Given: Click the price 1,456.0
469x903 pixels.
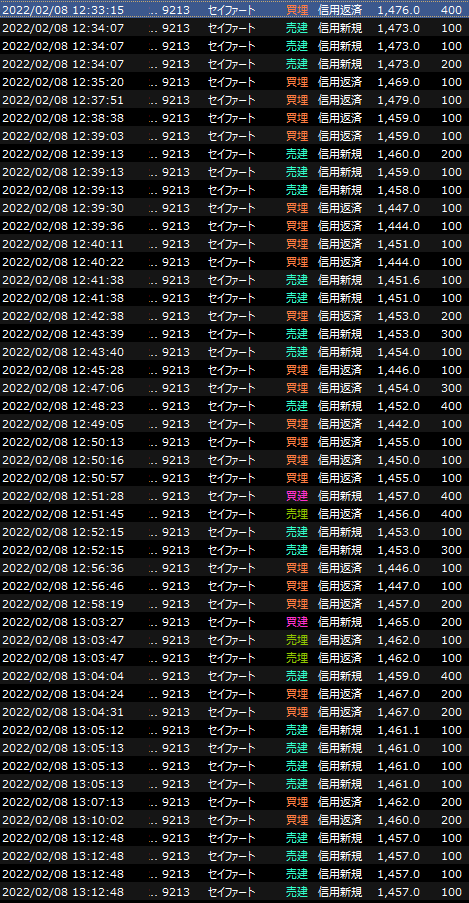Looking at the screenshot, I should tap(399, 514).
